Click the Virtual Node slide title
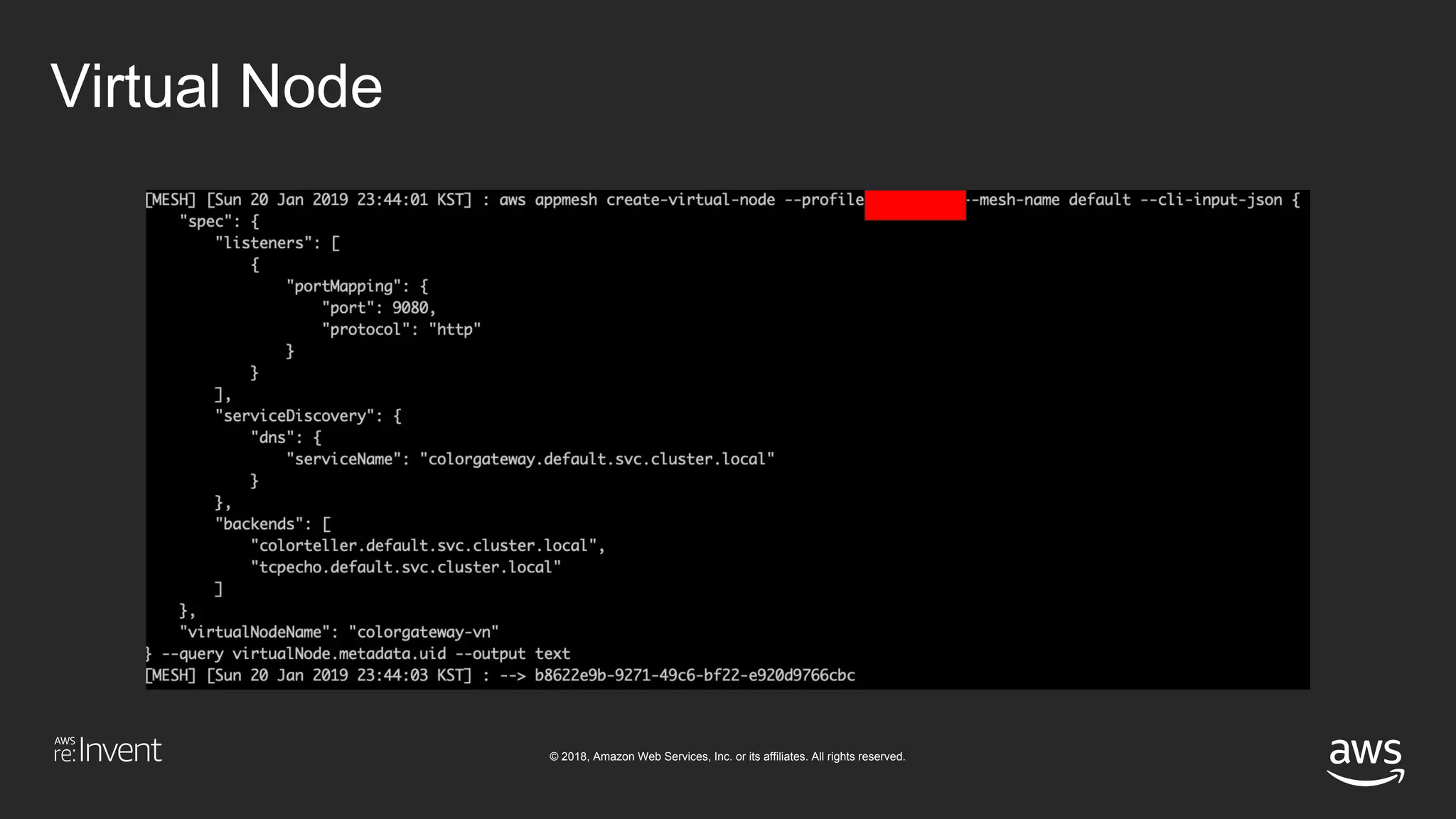This screenshot has height=819, width=1456. [217, 87]
